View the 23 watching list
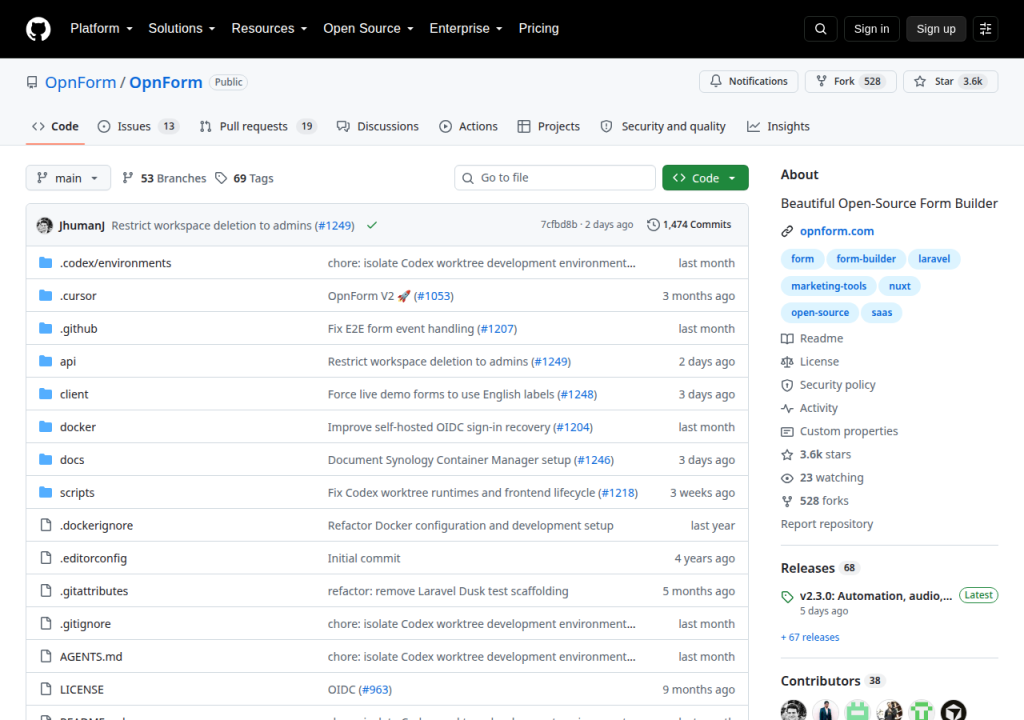Image resolution: width=1024 pixels, height=720 pixels. (822, 478)
